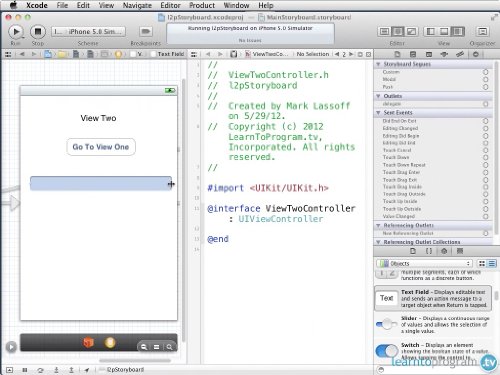Select the Standard editor mode button
Image resolution: width=500 pixels, height=375 pixels.
384,32
